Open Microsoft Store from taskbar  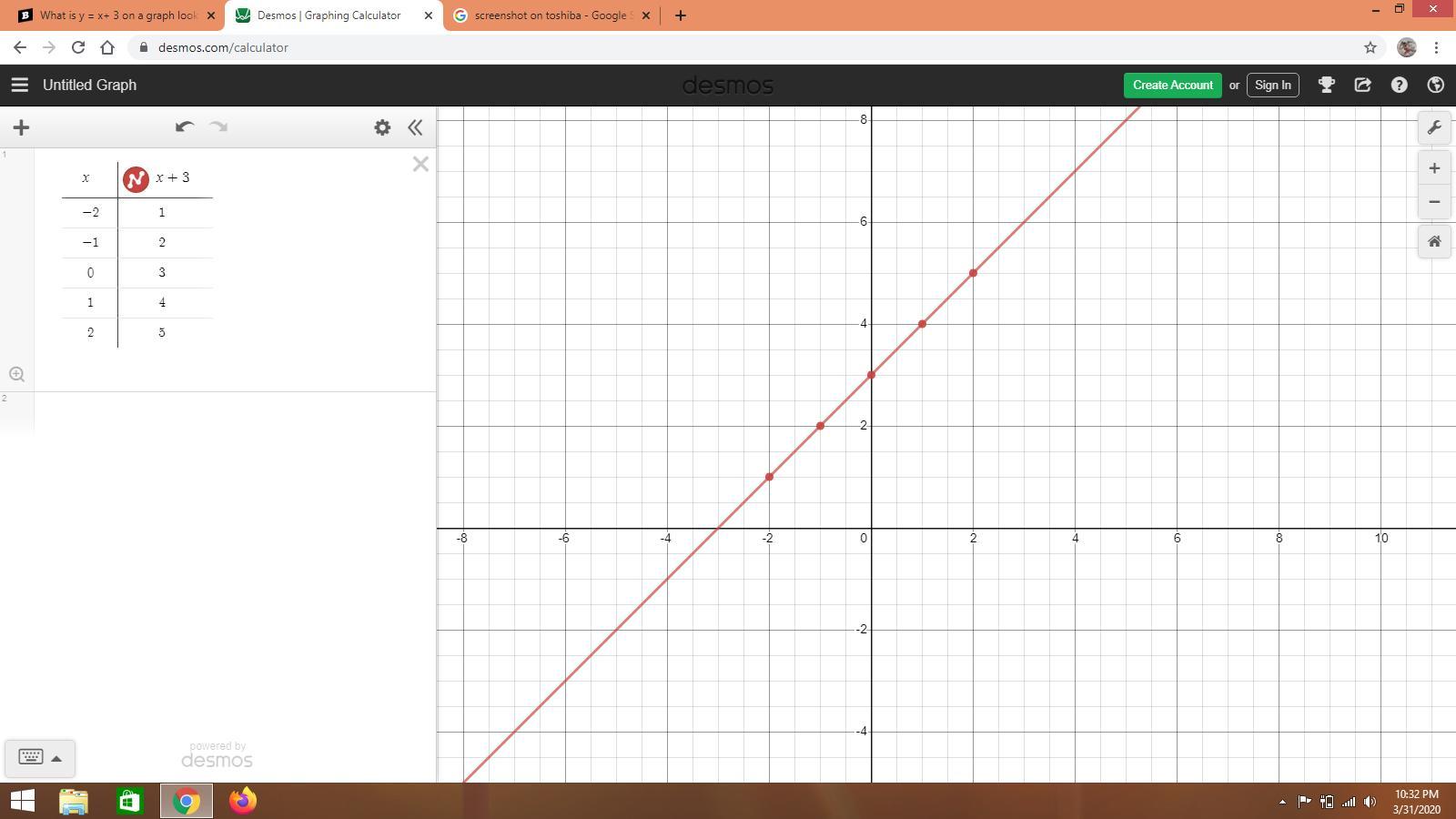pos(129,801)
